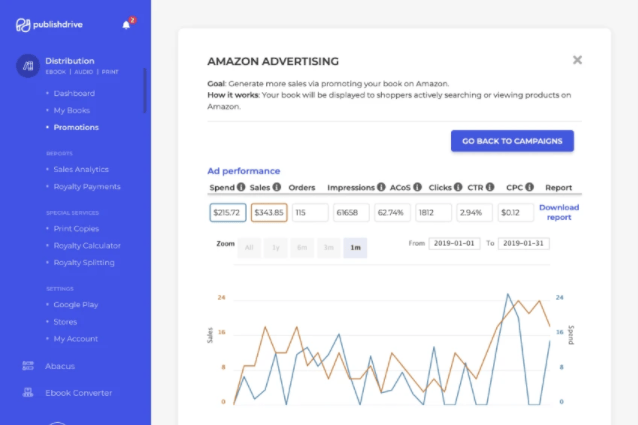
Task: Show info for Impressions metric
Action: coord(381,187)
